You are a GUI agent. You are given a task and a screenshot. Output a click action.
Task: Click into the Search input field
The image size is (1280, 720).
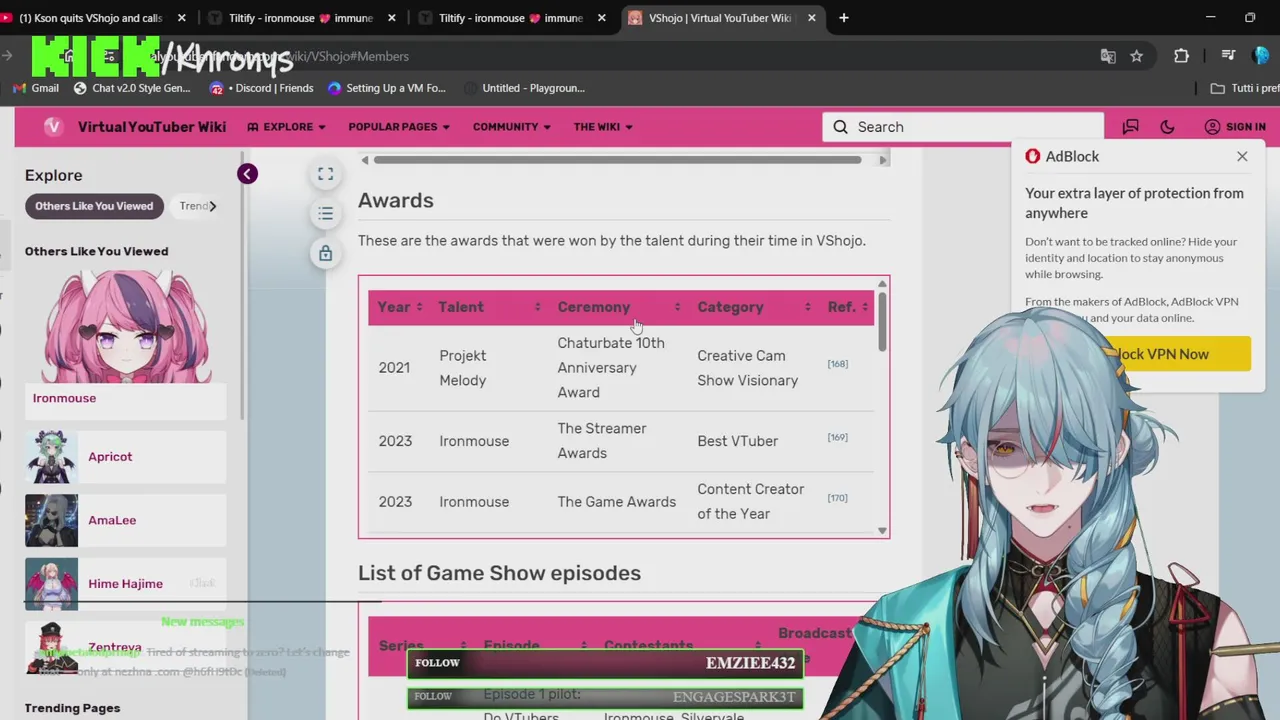(963, 127)
